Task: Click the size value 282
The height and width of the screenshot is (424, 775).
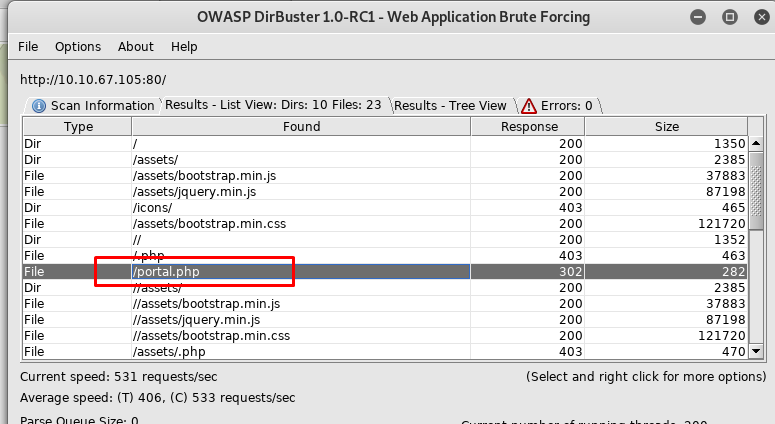Action: pos(733,271)
